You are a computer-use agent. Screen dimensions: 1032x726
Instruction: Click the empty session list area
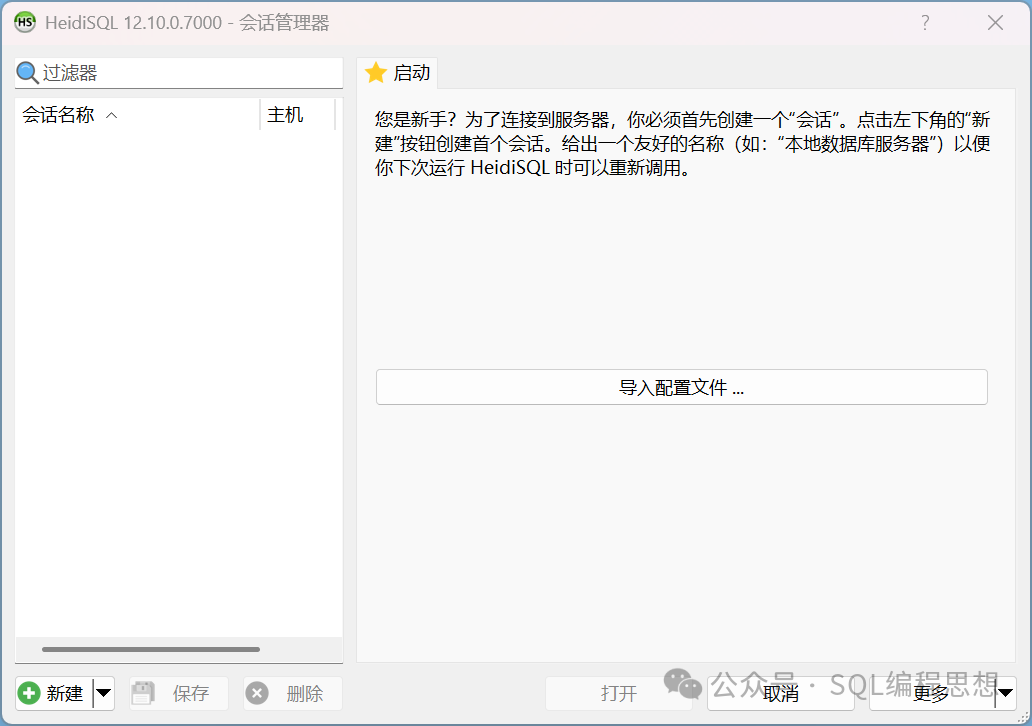[x=178, y=380]
